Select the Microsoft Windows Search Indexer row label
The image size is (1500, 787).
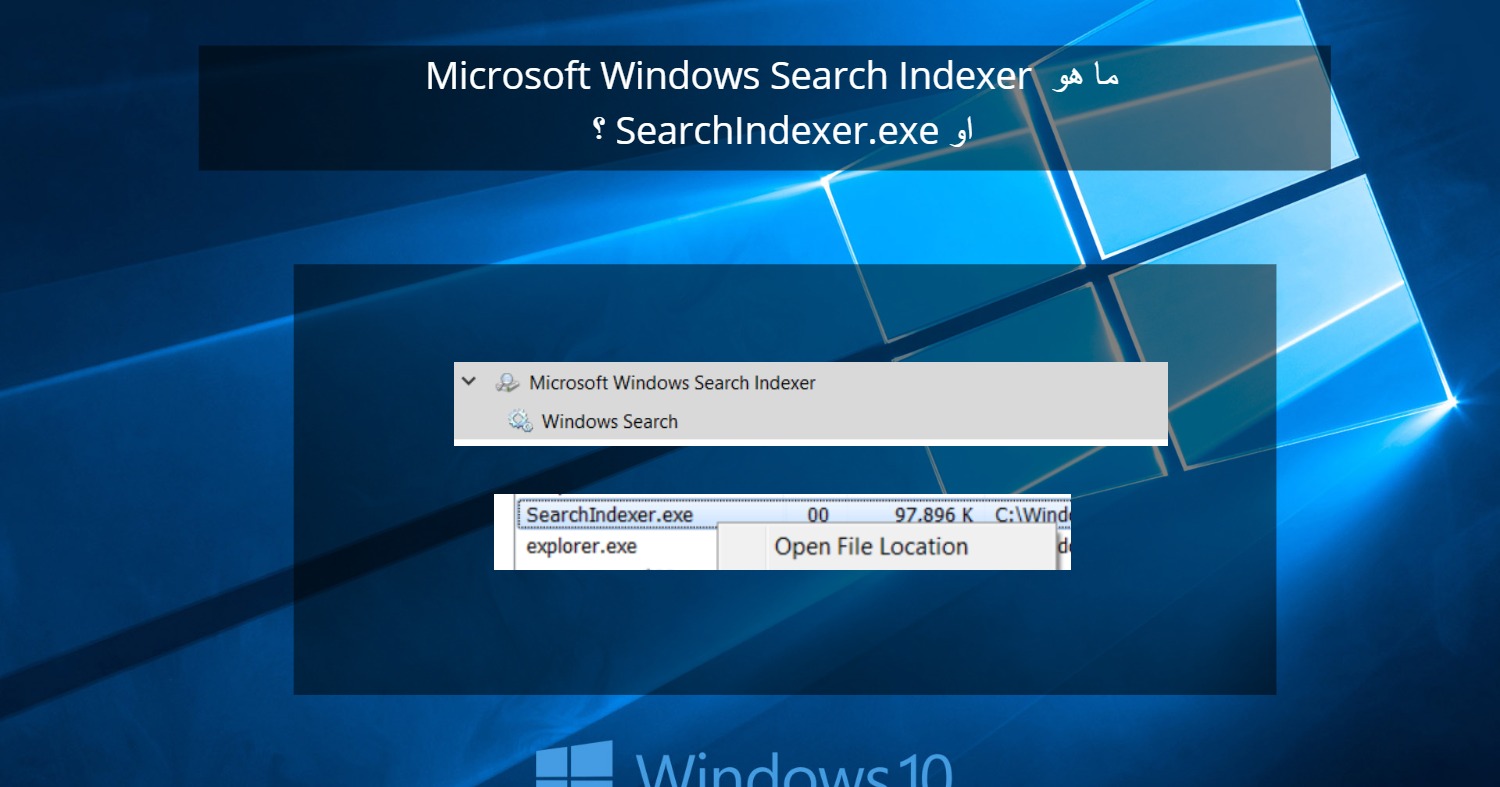pos(672,382)
